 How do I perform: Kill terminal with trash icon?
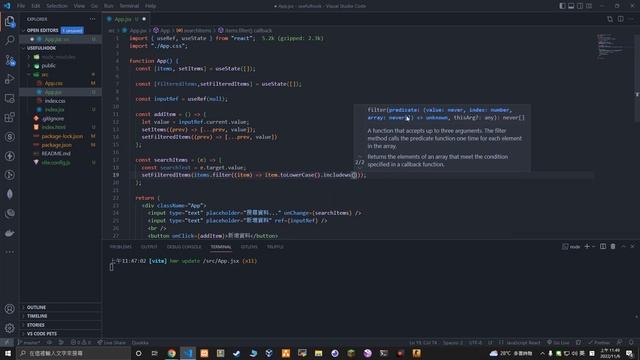[x=613, y=247]
